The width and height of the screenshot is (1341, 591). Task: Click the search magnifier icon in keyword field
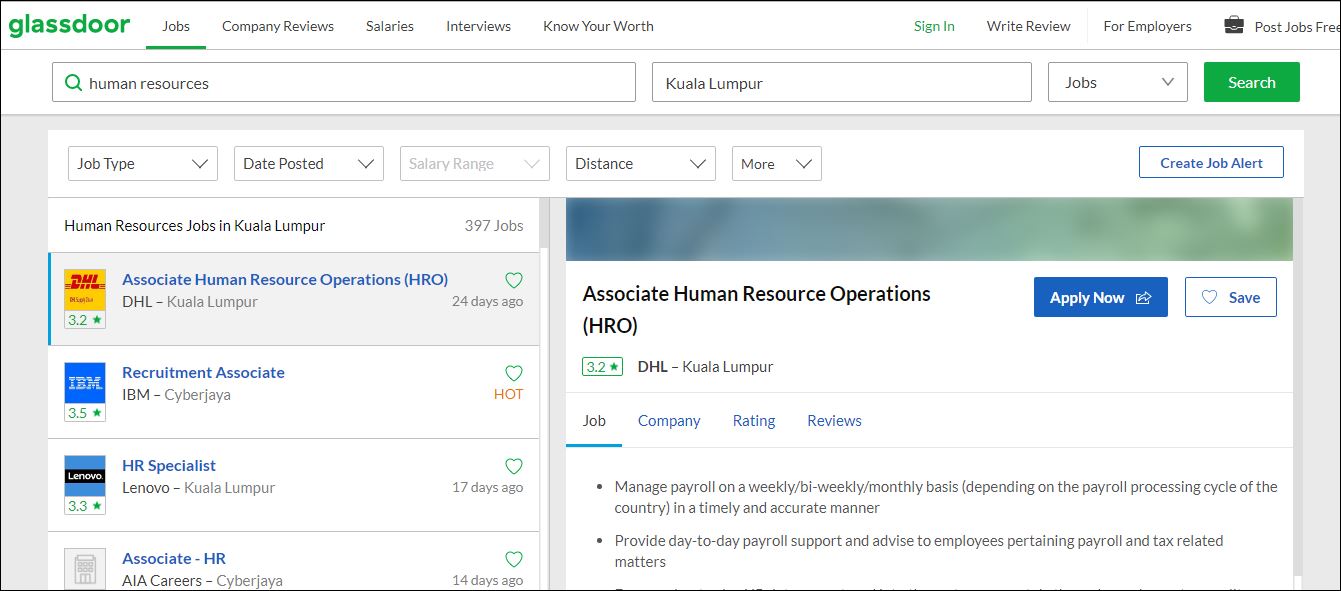[73, 83]
